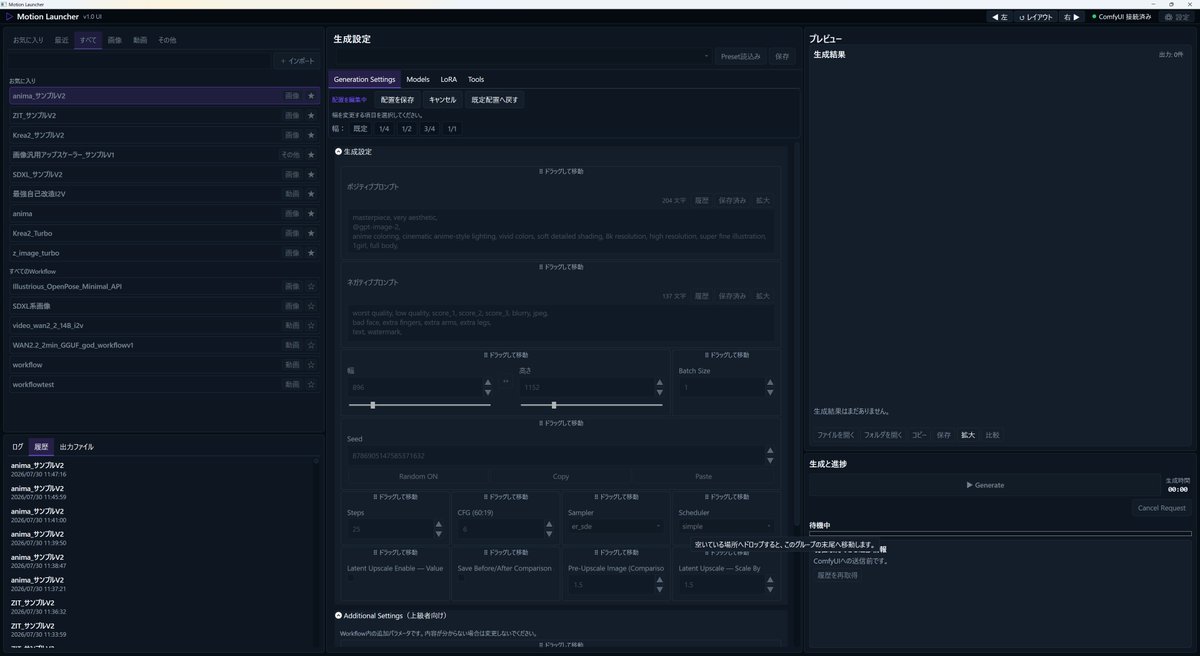Favorite Illustrious_OpenPose_Minimal_API with its star
1200x656 pixels.
pyautogui.click(x=311, y=286)
